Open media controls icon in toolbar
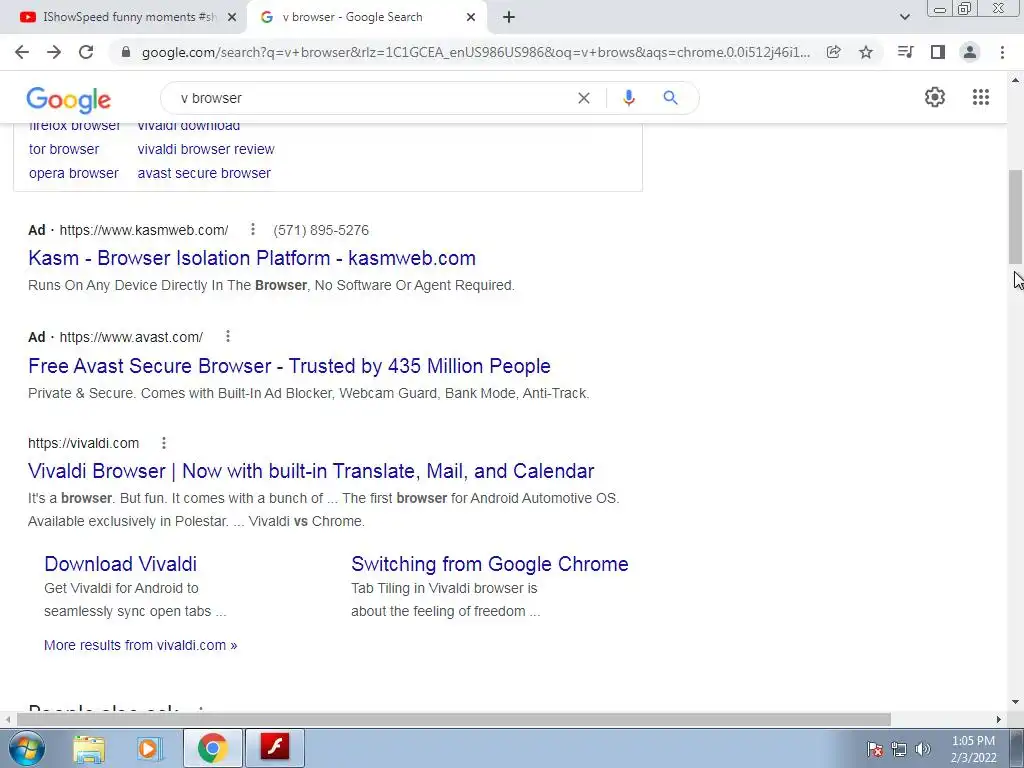The height and width of the screenshot is (768, 1024). (905, 52)
